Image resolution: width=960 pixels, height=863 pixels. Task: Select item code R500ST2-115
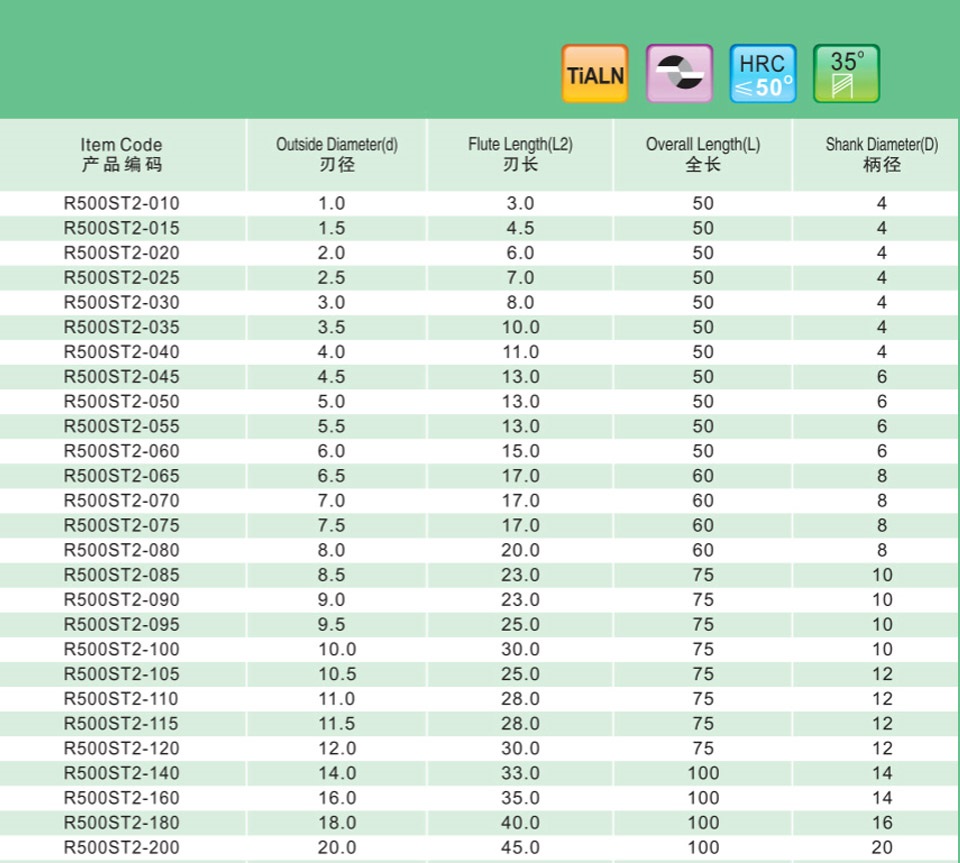pyautogui.click(x=122, y=724)
